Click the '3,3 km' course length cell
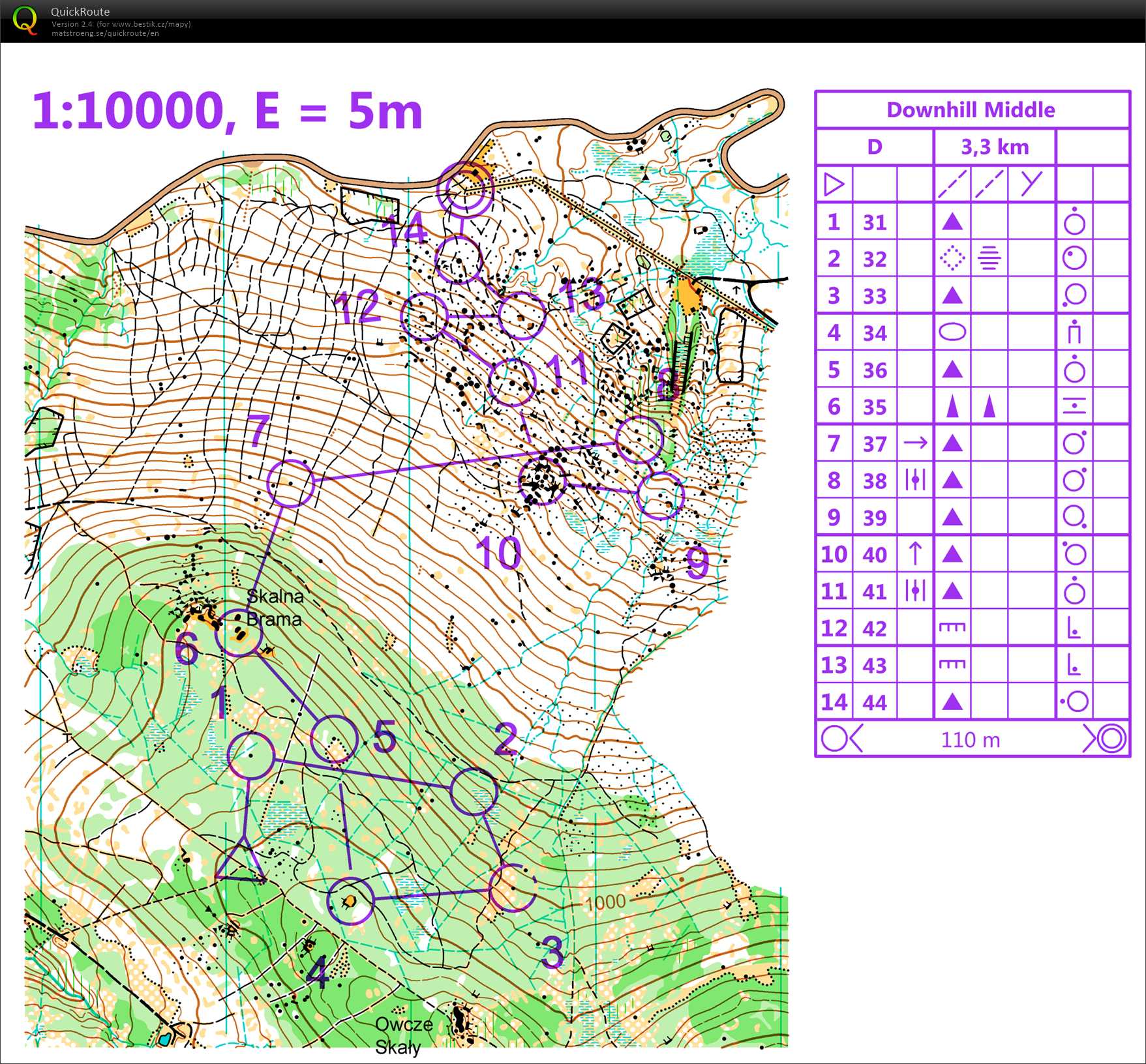The height and width of the screenshot is (1064, 1146). click(994, 147)
